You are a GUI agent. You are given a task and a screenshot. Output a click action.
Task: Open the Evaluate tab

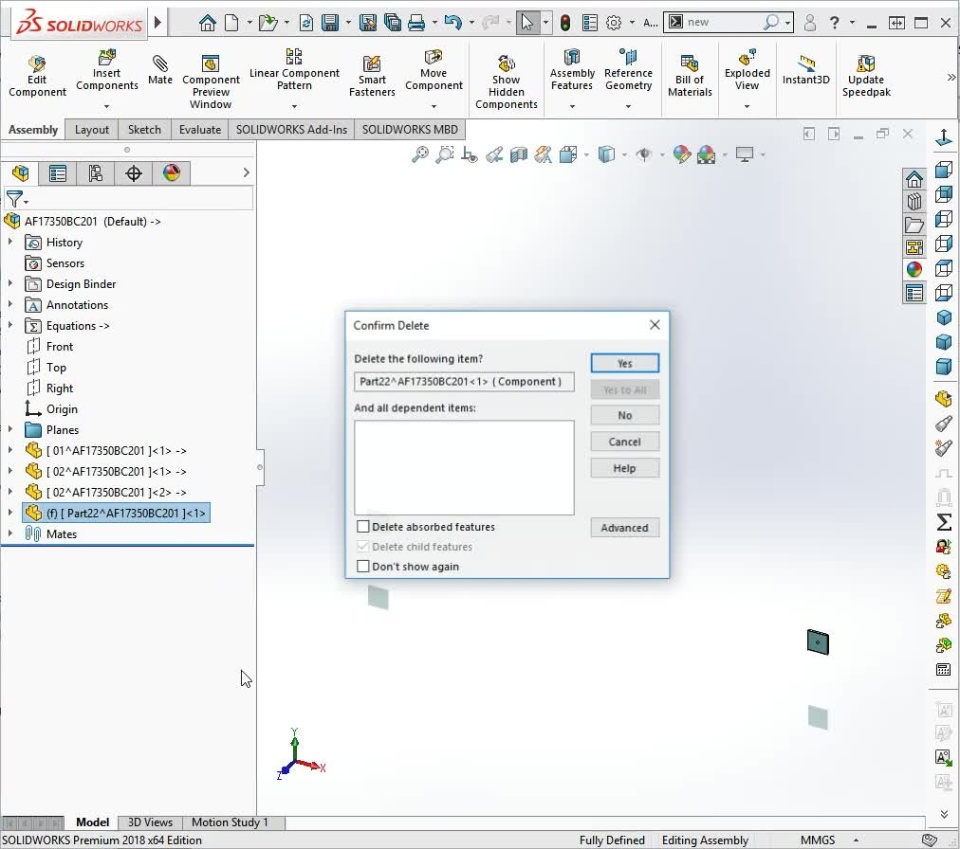pos(200,130)
